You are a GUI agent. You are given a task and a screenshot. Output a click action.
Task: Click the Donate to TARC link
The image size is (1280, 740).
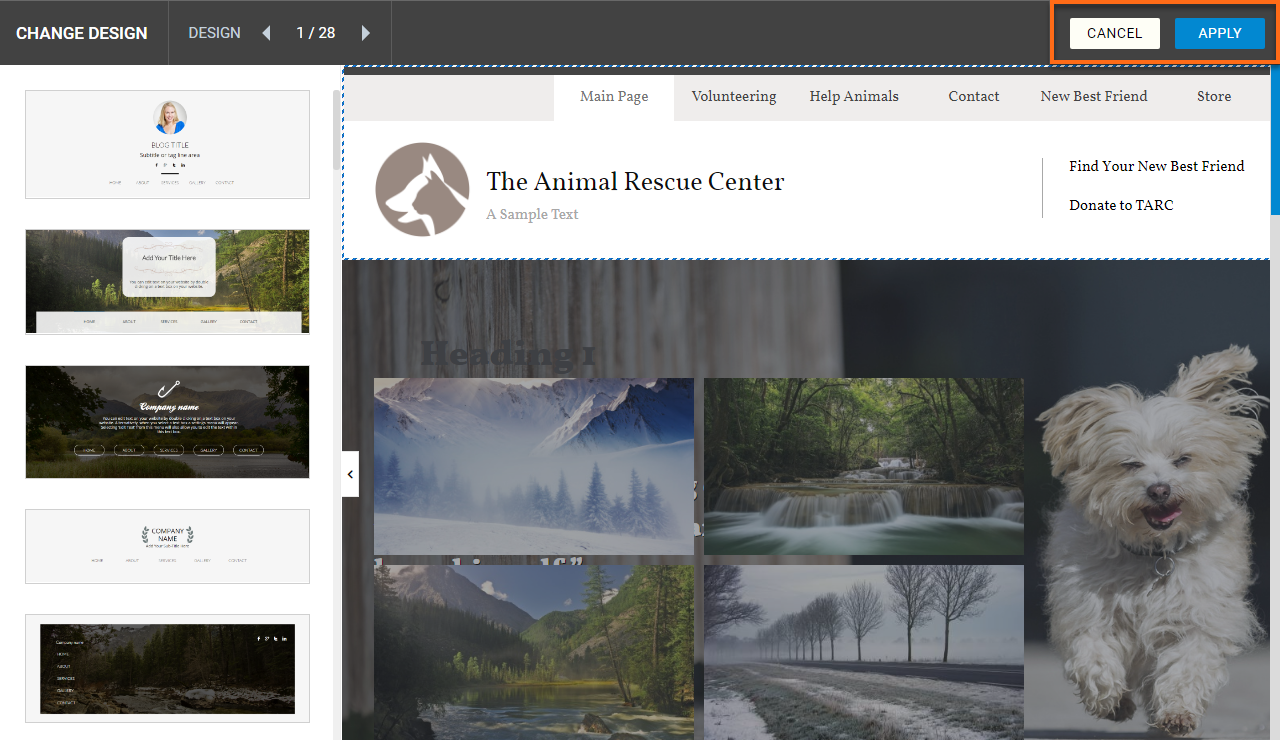pyautogui.click(x=1121, y=205)
